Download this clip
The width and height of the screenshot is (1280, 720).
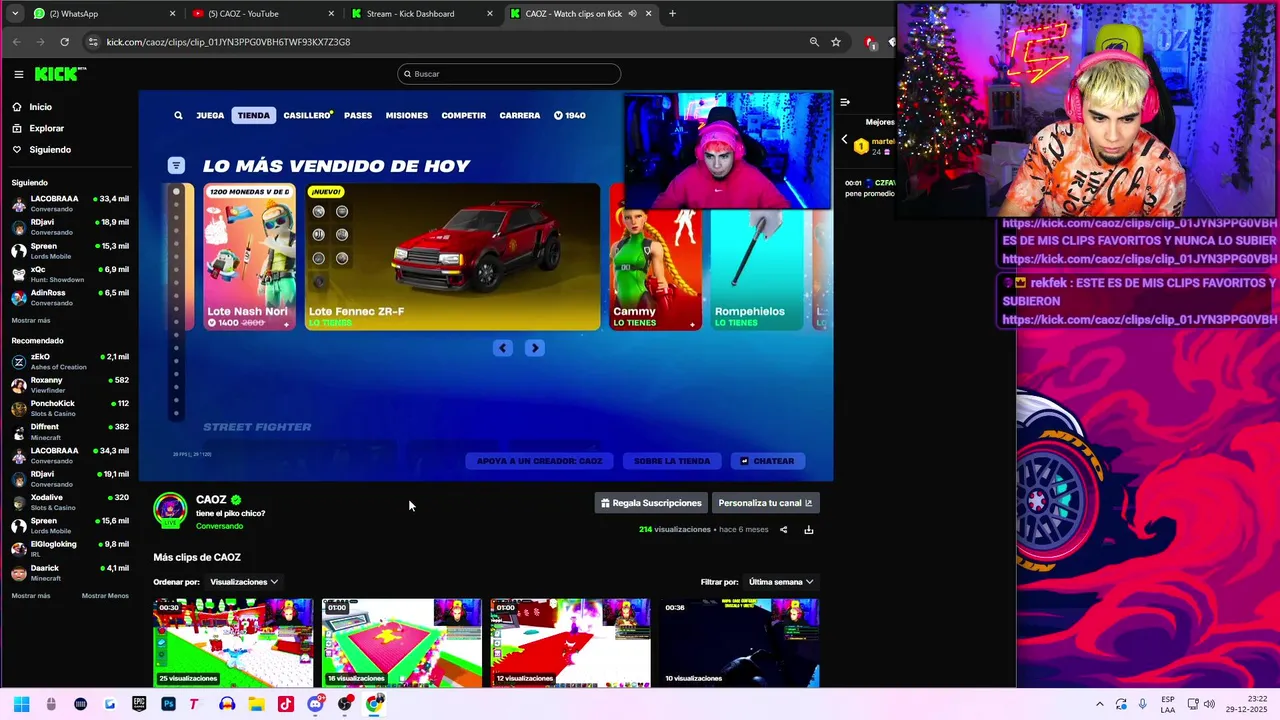pyautogui.click(x=809, y=530)
